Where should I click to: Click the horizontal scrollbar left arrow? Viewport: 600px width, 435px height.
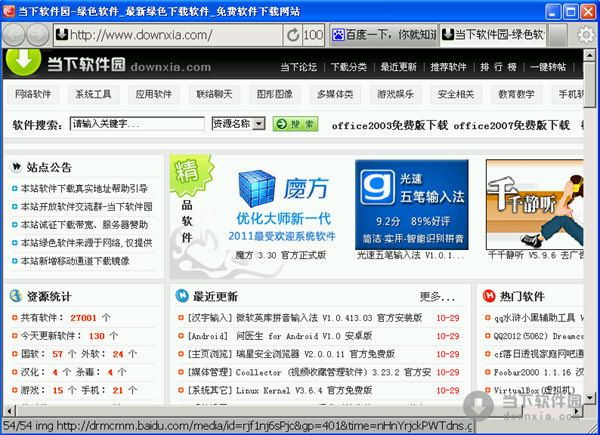(9, 411)
